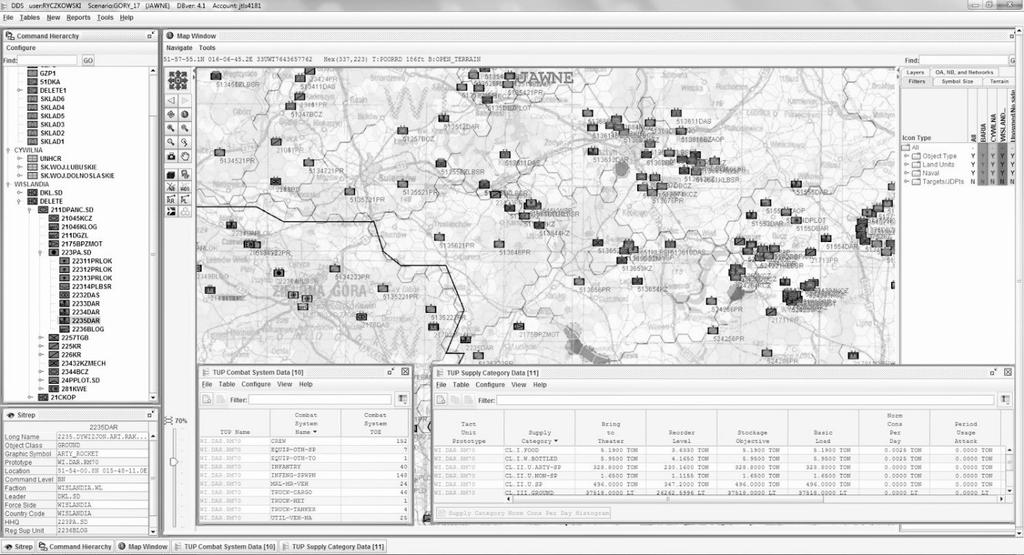Screen dimensions: 1024x555
Task: Click the Find field in Map Window
Action: click(x=964, y=60)
